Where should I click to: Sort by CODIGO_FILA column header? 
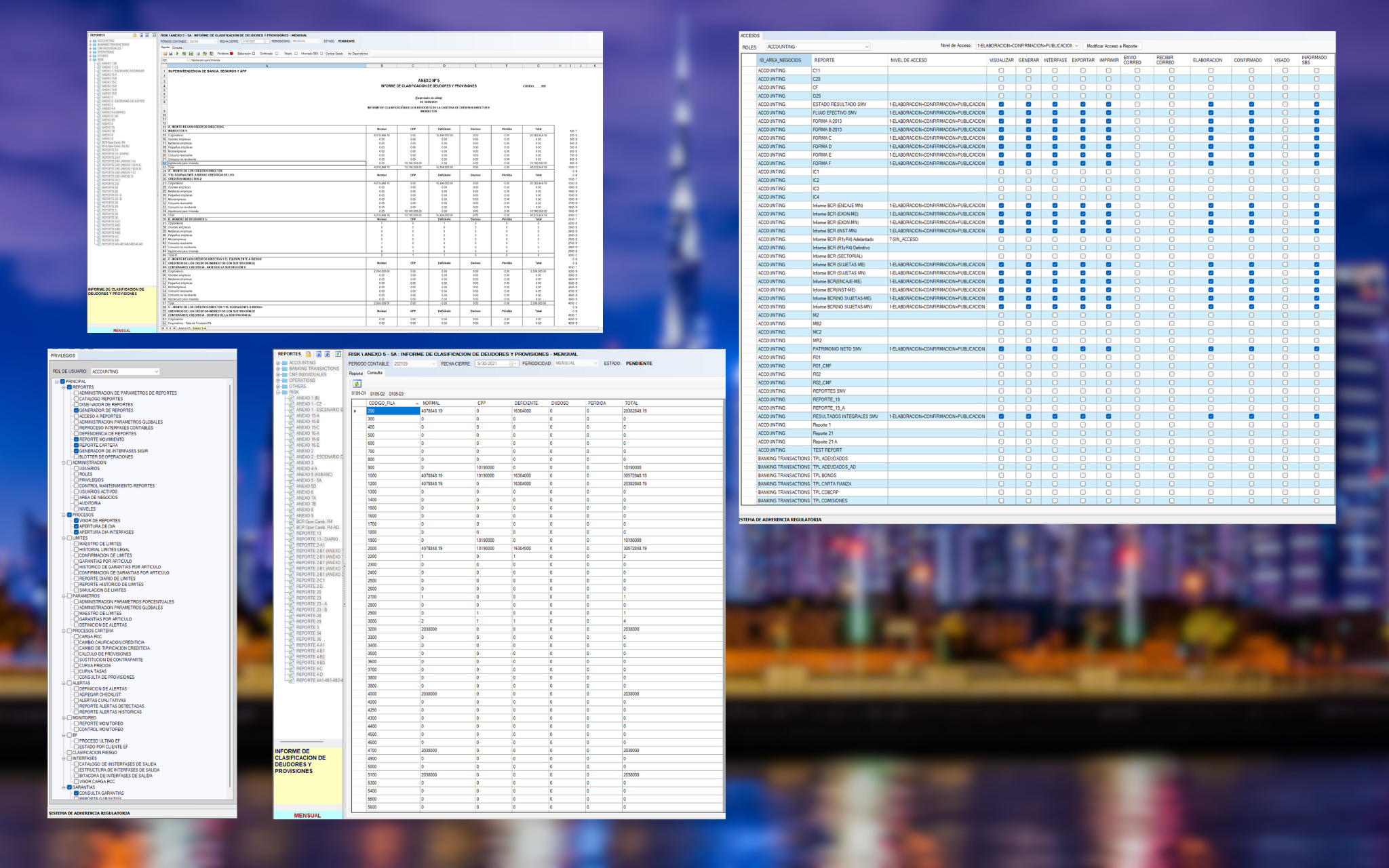393,403
